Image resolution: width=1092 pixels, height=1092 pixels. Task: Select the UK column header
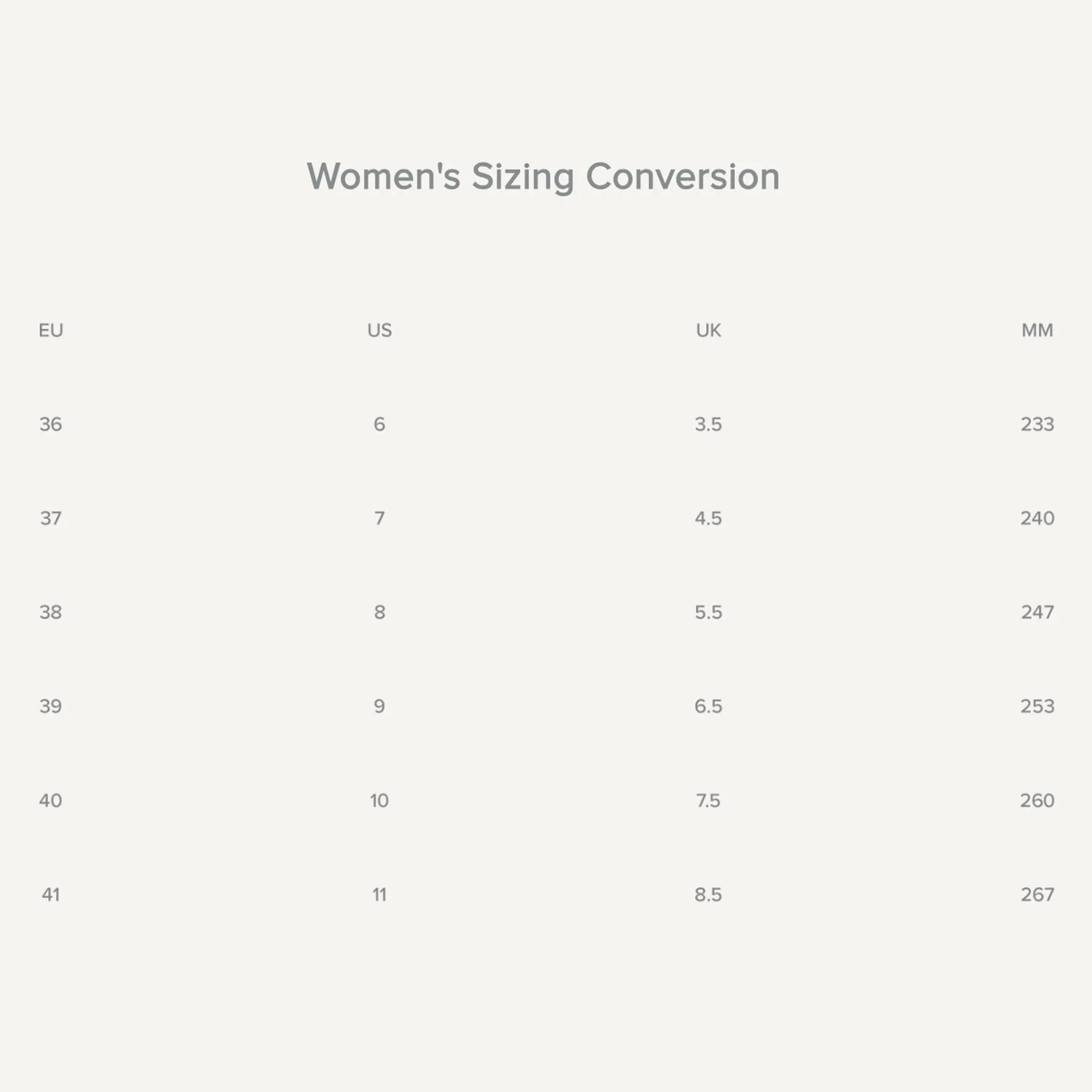point(708,330)
